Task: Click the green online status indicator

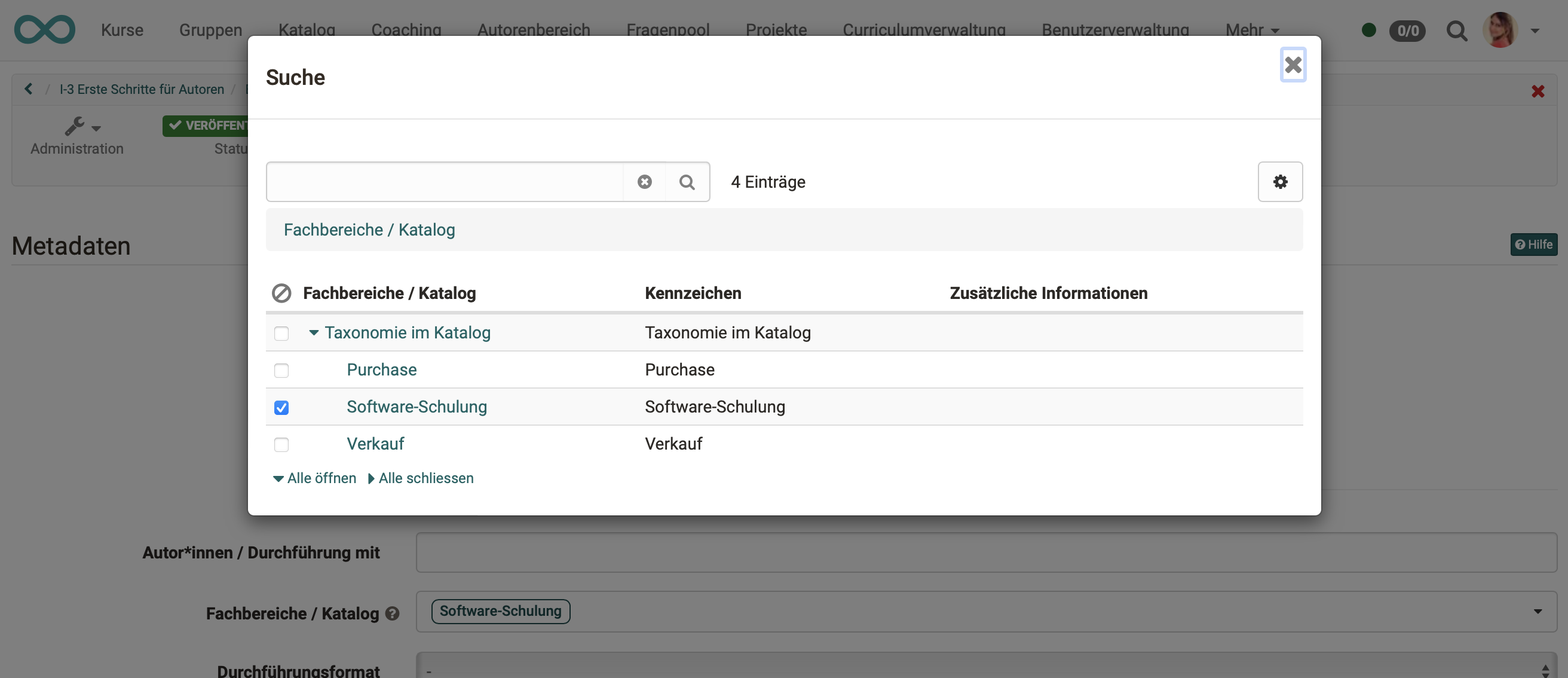Action: point(1370,29)
